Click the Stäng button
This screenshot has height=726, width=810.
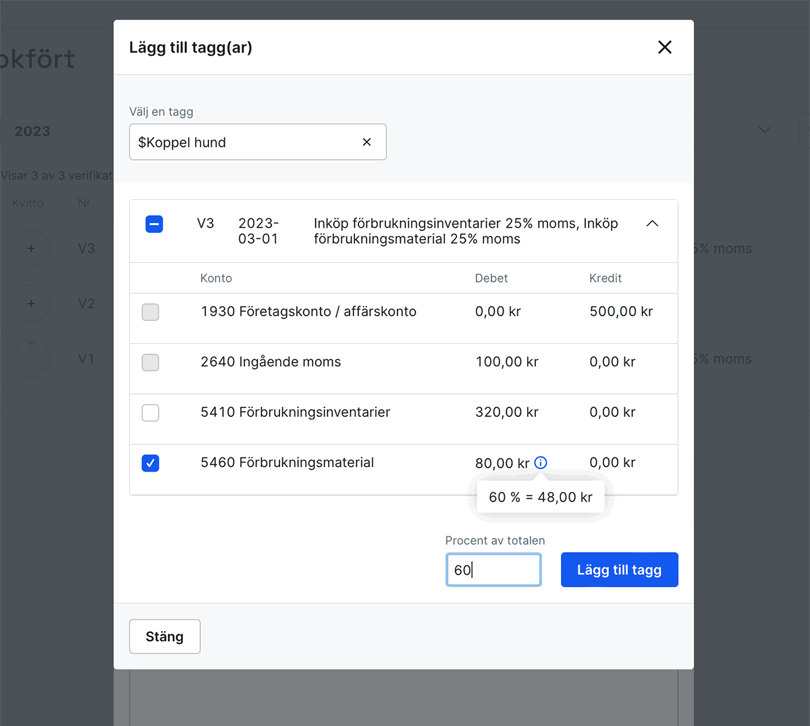pyautogui.click(x=164, y=636)
